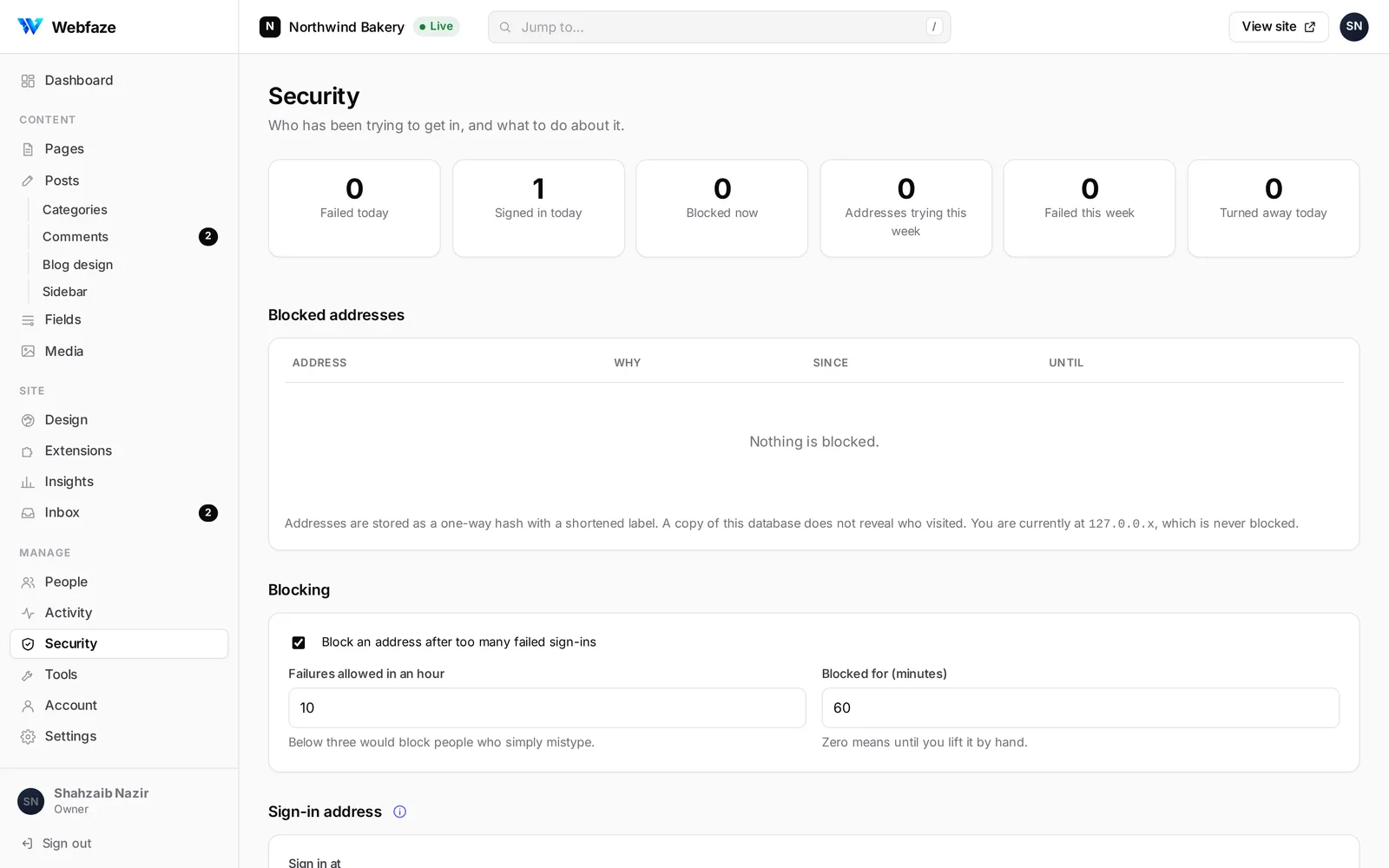Open Blog design under Posts
The image size is (1389, 868).
(77, 265)
